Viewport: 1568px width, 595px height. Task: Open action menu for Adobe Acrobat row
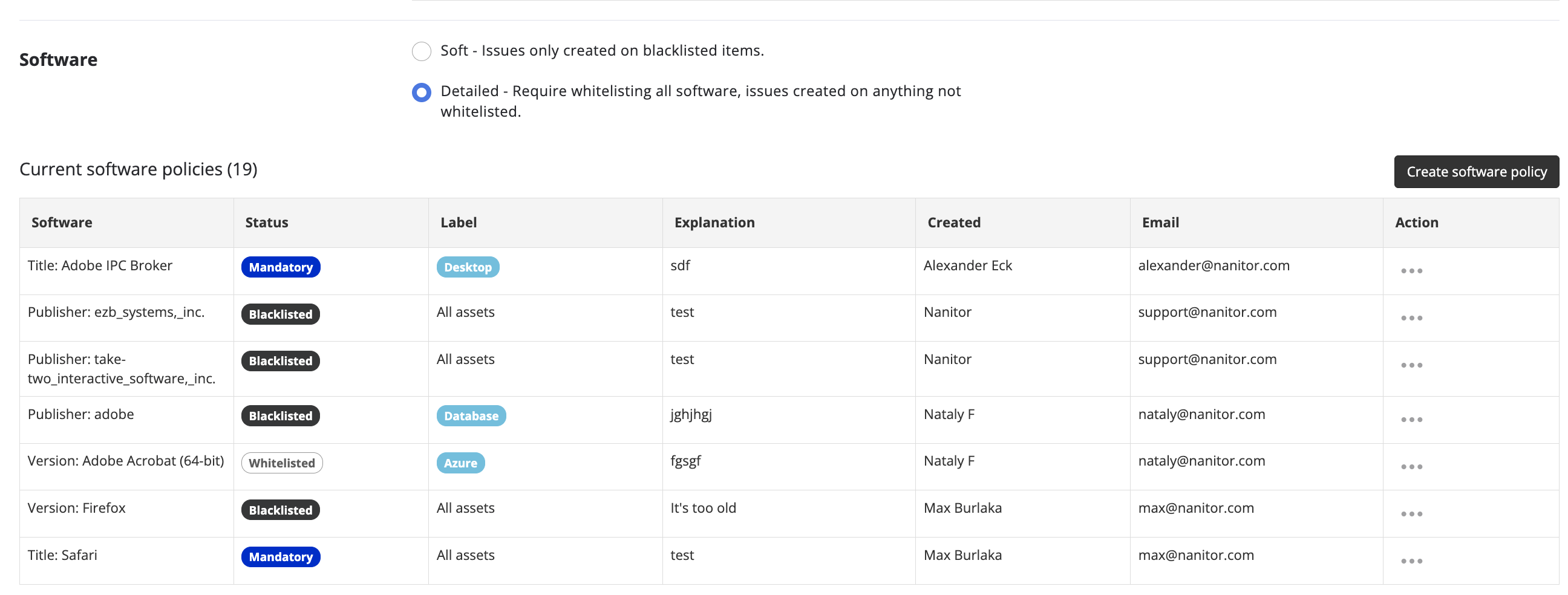coord(1411,467)
